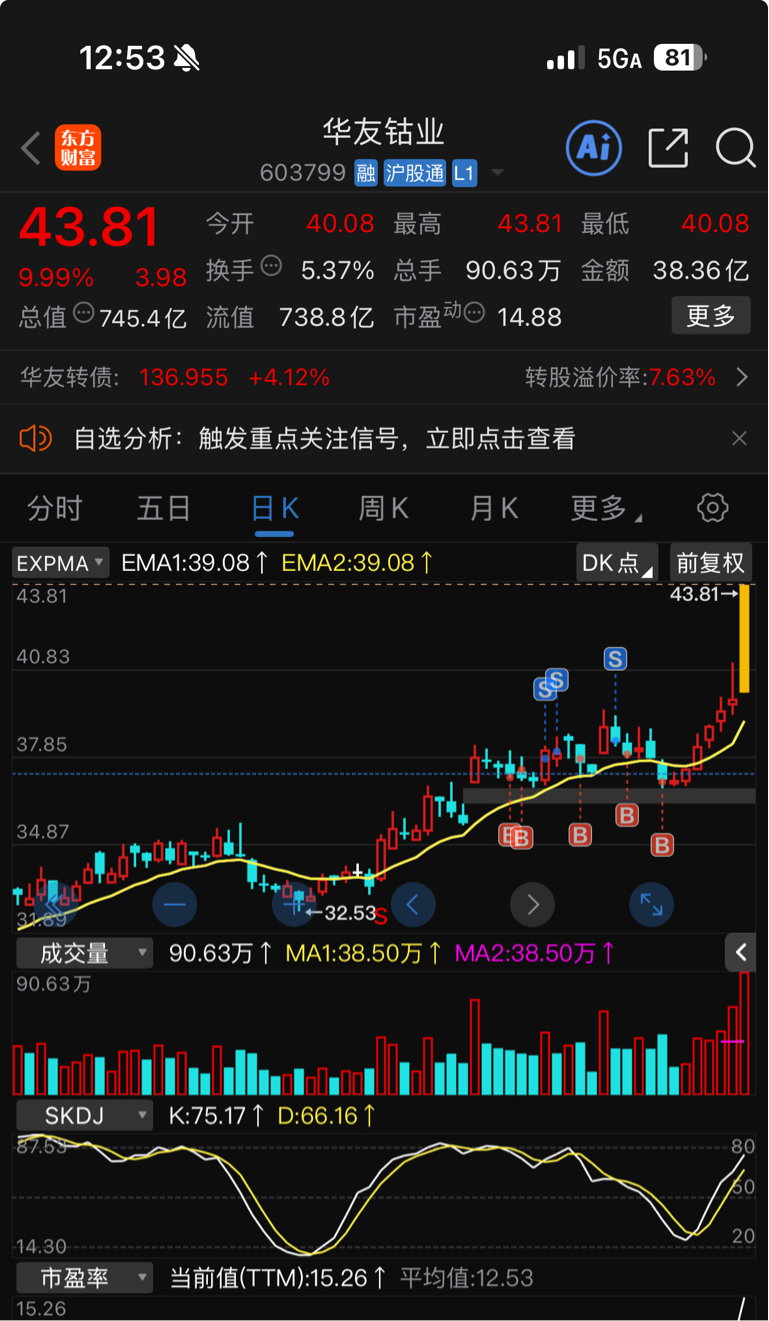Open the search magnifier icon
The width and height of the screenshot is (769, 1321).
[x=735, y=148]
